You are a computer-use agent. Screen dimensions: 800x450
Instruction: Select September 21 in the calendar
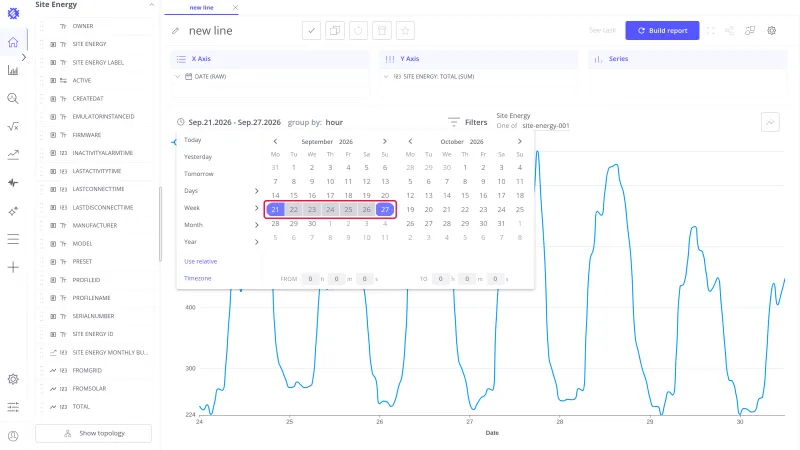pyautogui.click(x=276, y=209)
